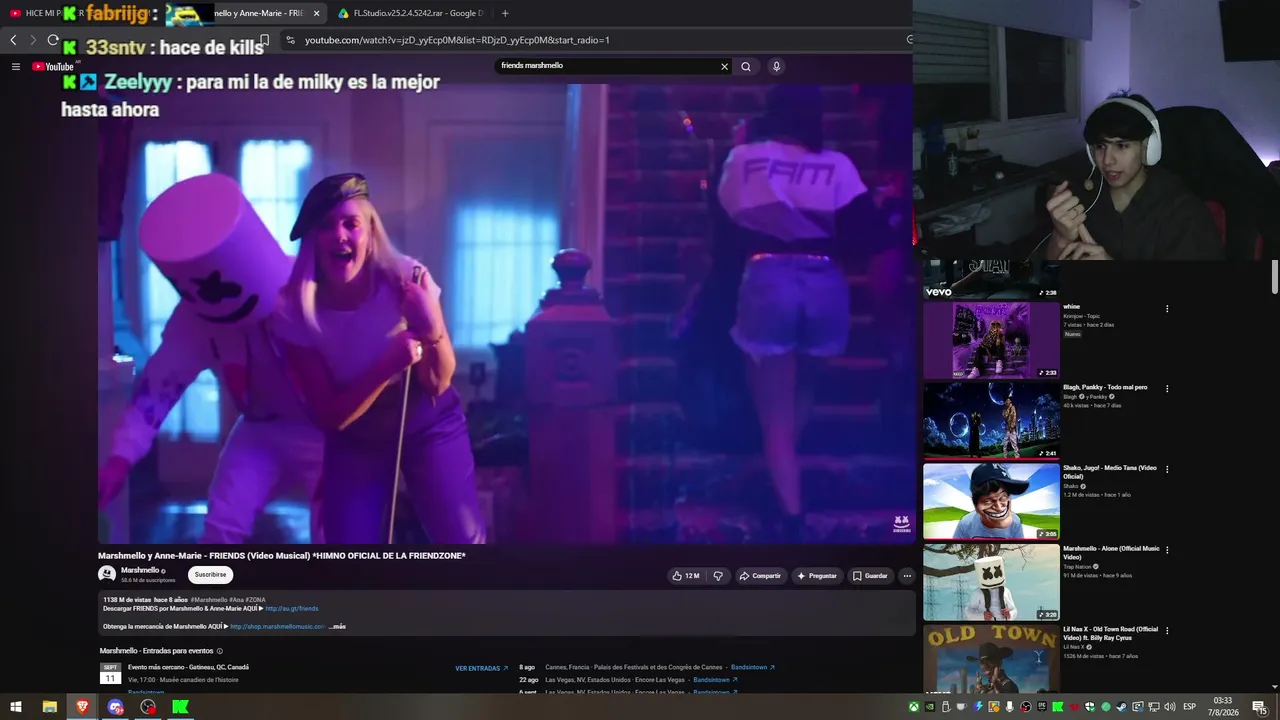Click the video player to pause playback
Viewport: 1280px width, 720px height.
(505, 313)
